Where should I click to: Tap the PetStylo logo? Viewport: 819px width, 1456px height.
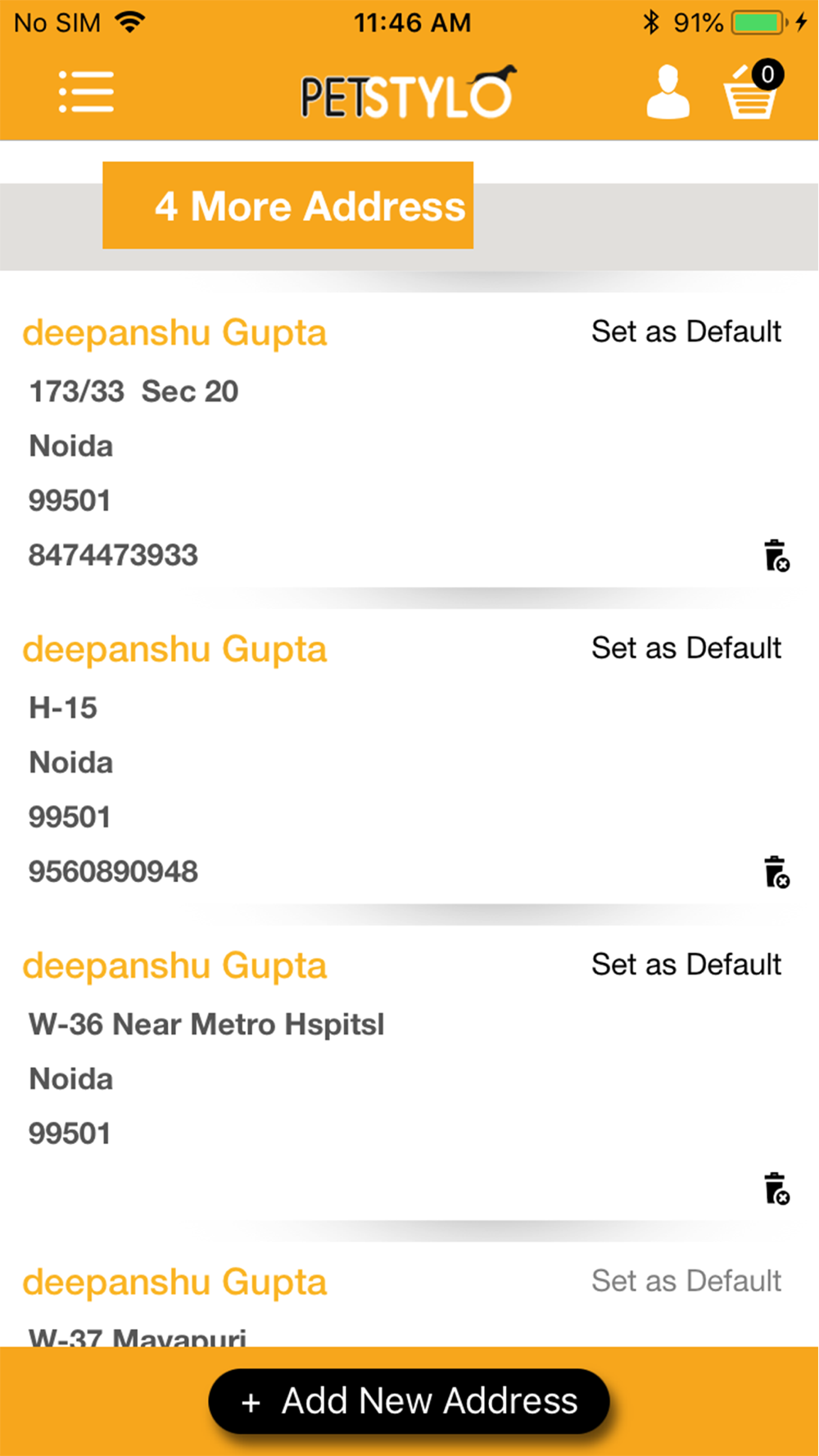pyautogui.click(x=407, y=93)
